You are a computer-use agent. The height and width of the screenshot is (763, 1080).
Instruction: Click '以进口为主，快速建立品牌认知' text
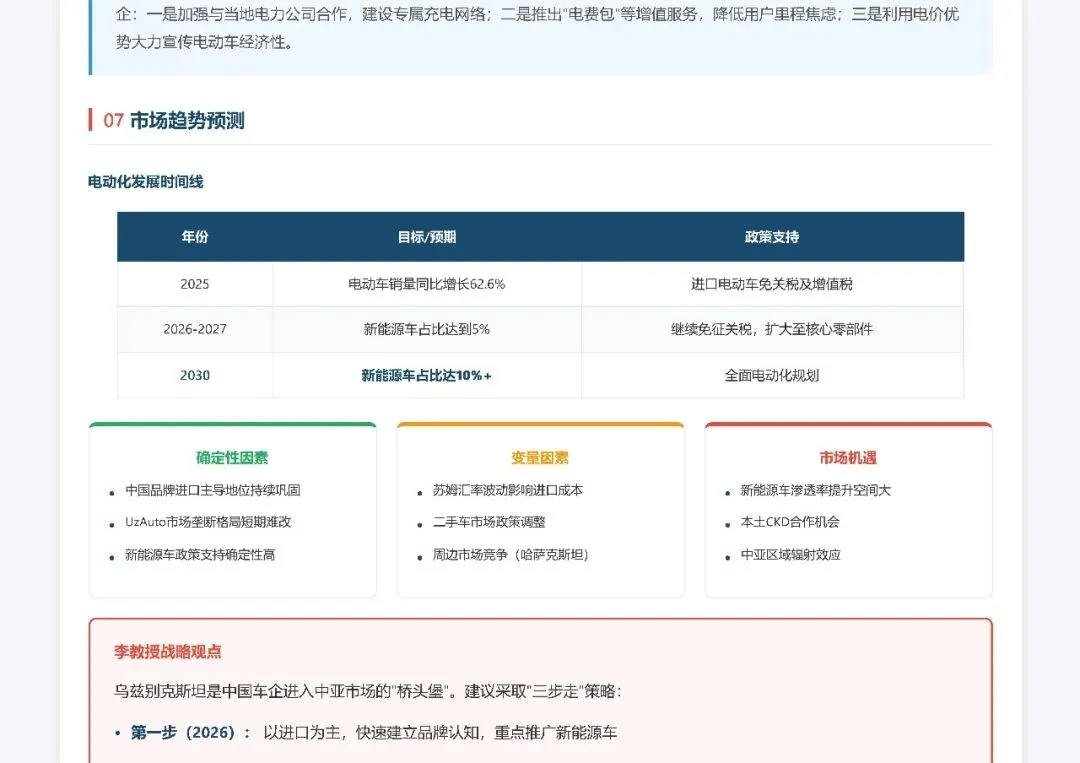click(375, 733)
